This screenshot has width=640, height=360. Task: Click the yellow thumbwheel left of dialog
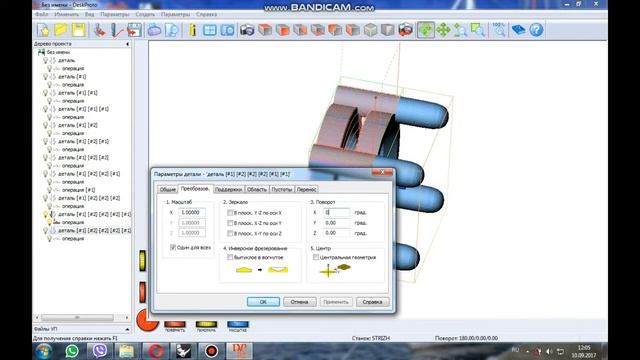click(142, 260)
